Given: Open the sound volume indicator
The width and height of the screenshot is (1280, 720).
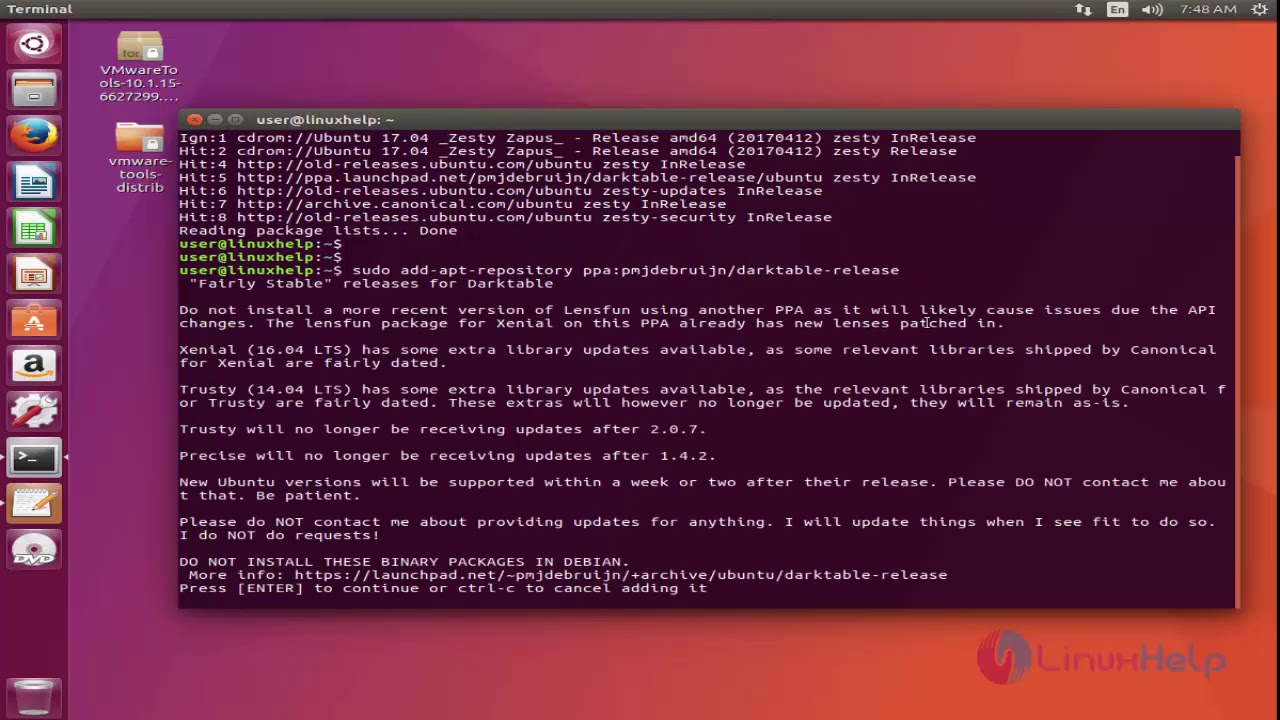Looking at the screenshot, I should click(x=1152, y=9).
